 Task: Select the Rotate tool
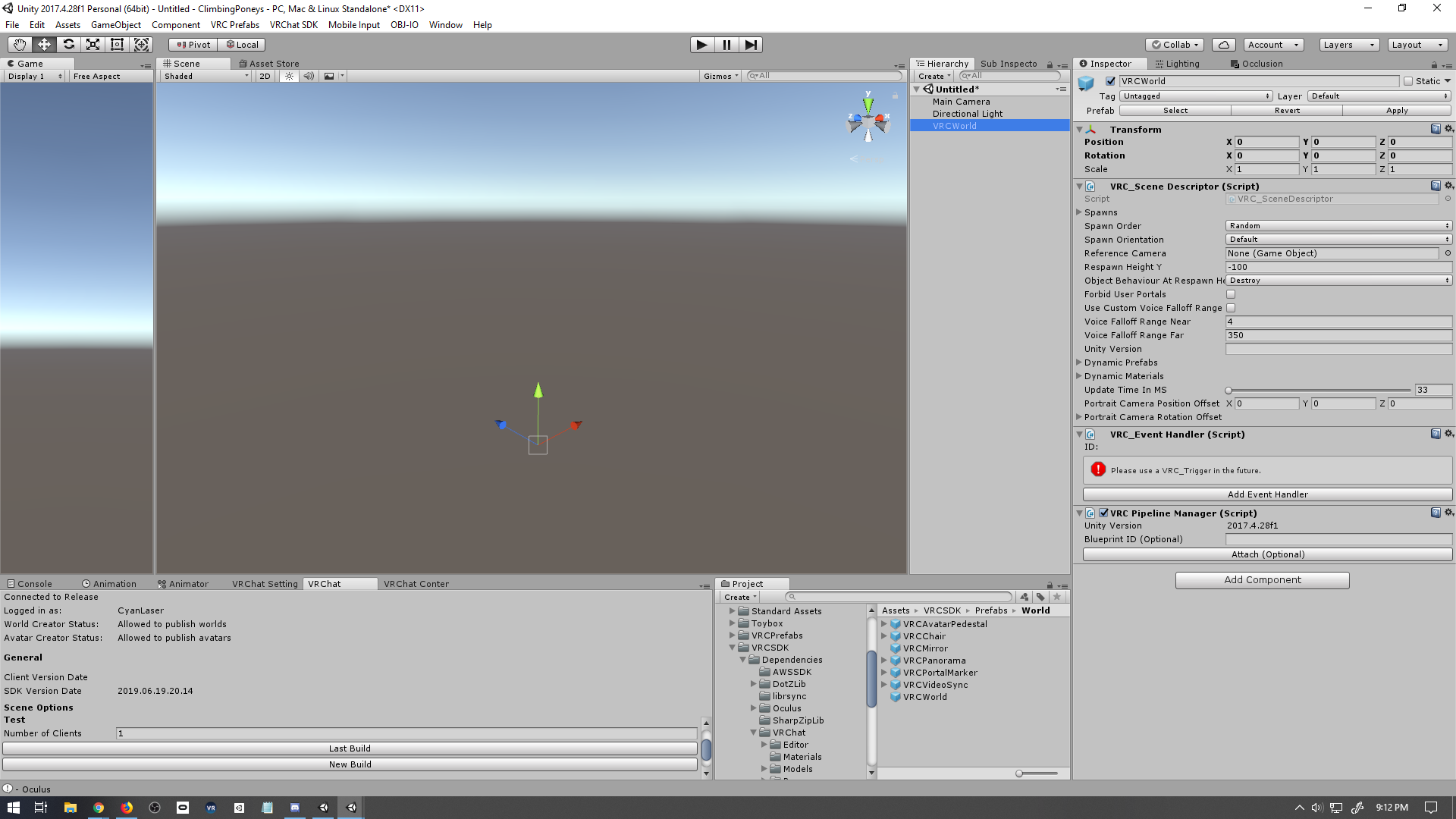[x=68, y=45]
